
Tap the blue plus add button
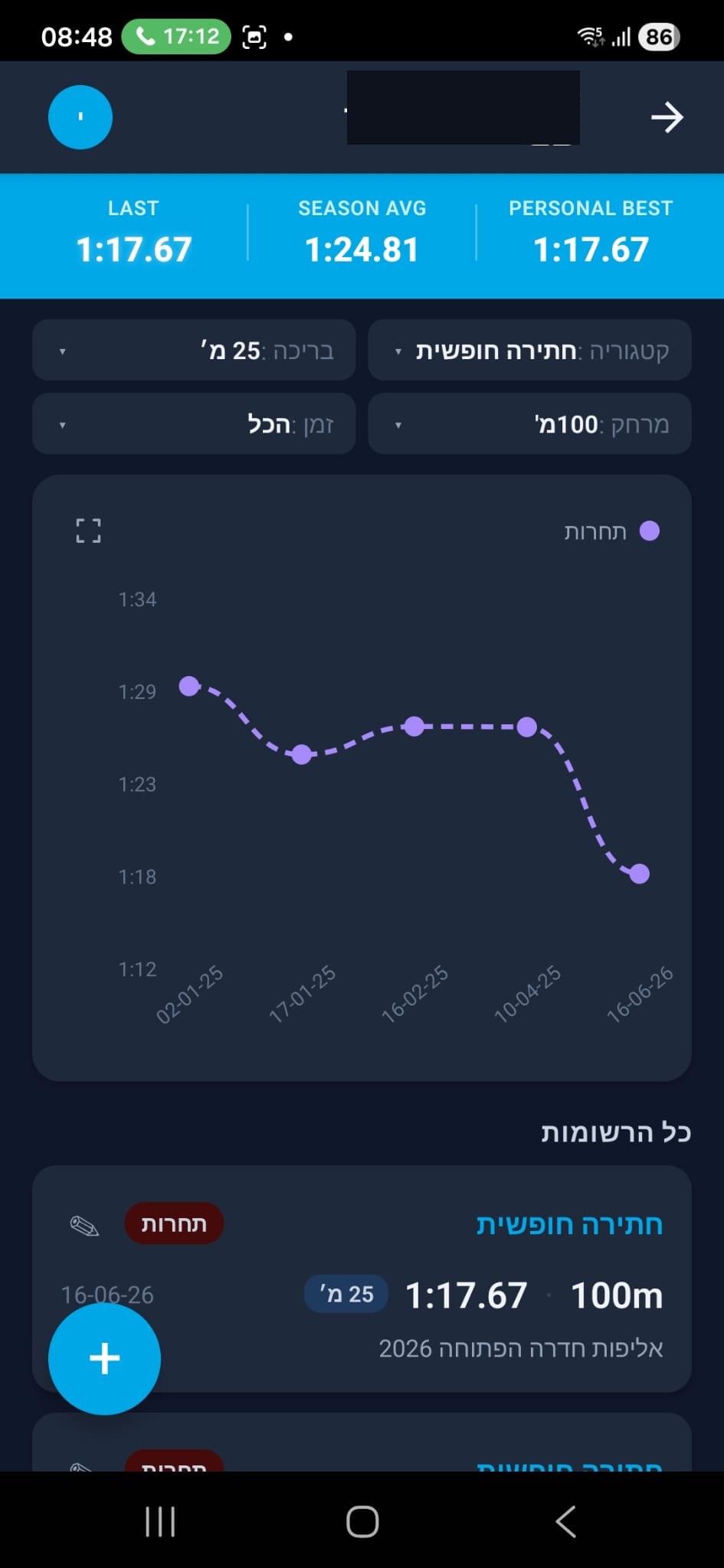[104, 1358]
